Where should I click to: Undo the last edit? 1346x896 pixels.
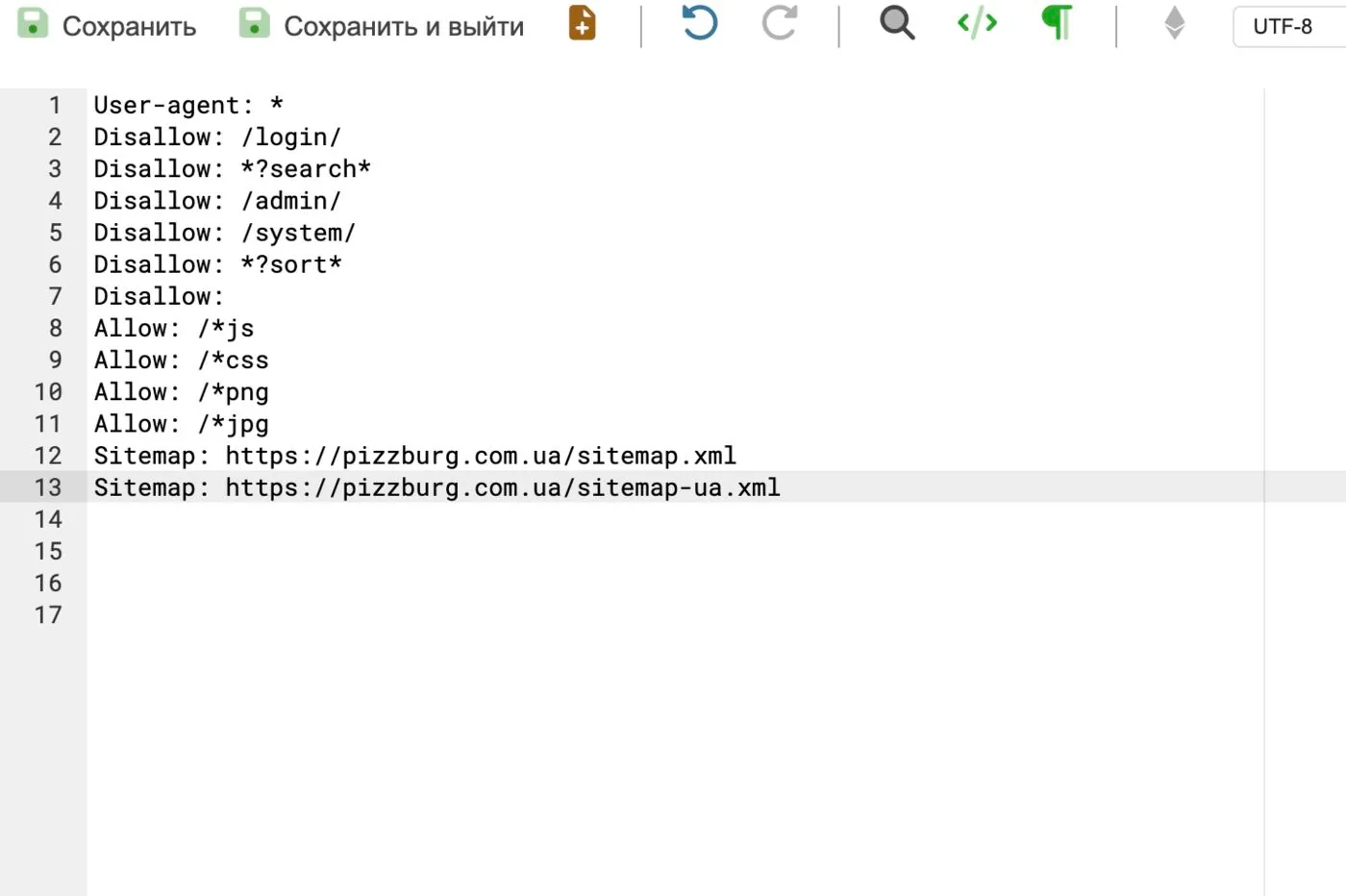click(x=699, y=22)
